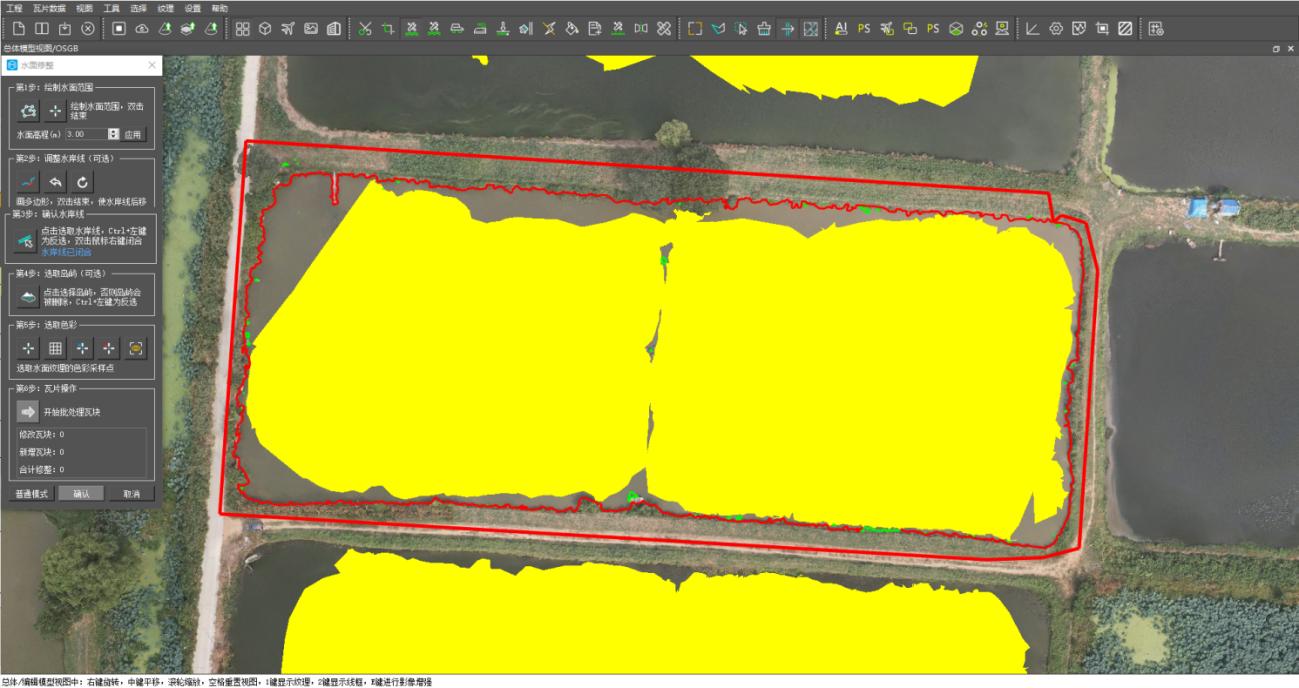Select the scissors cut tool

[x=364, y=28]
